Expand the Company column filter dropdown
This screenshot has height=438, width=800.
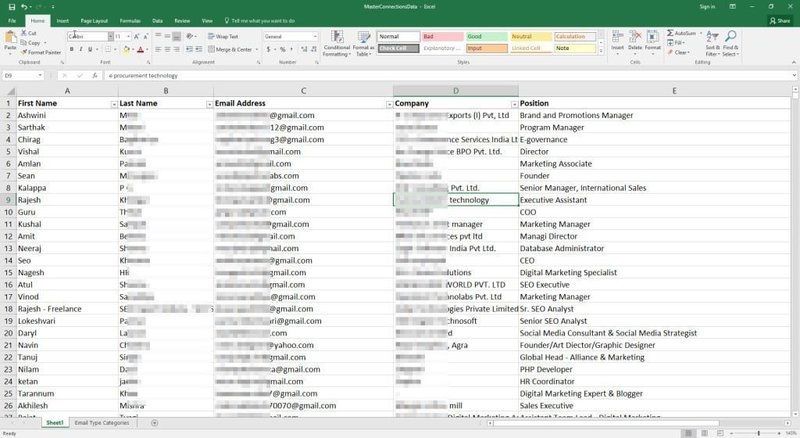pyautogui.click(x=514, y=104)
